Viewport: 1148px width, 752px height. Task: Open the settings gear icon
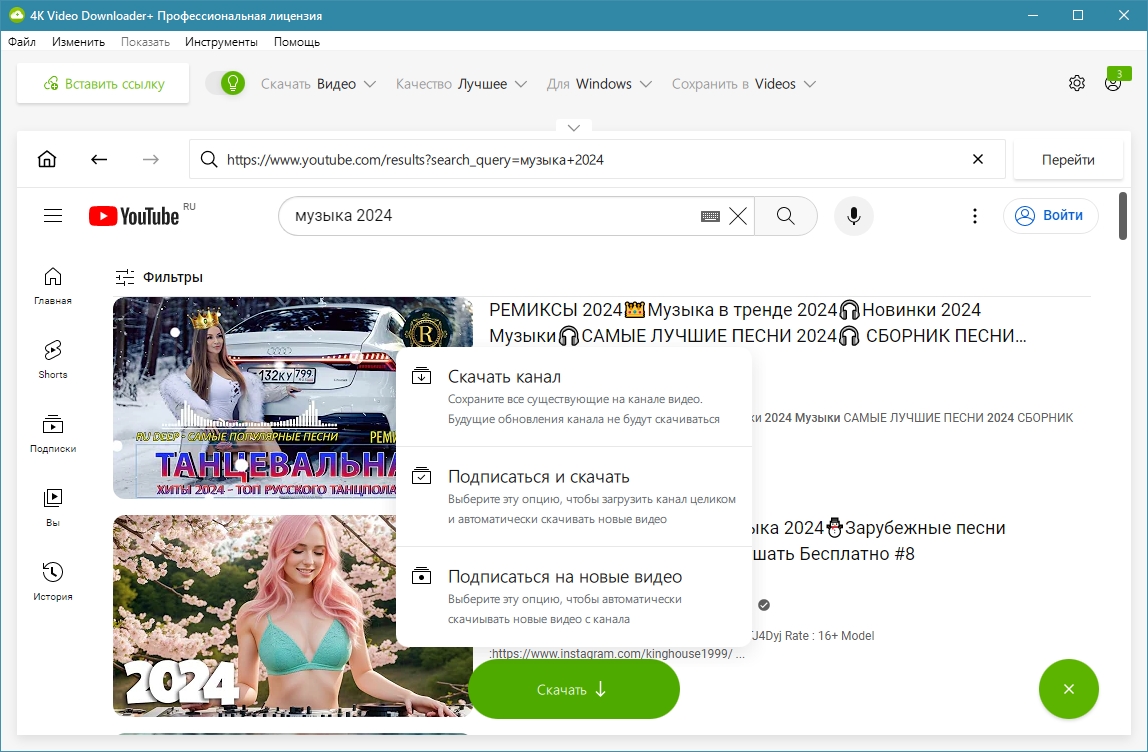coord(1076,84)
